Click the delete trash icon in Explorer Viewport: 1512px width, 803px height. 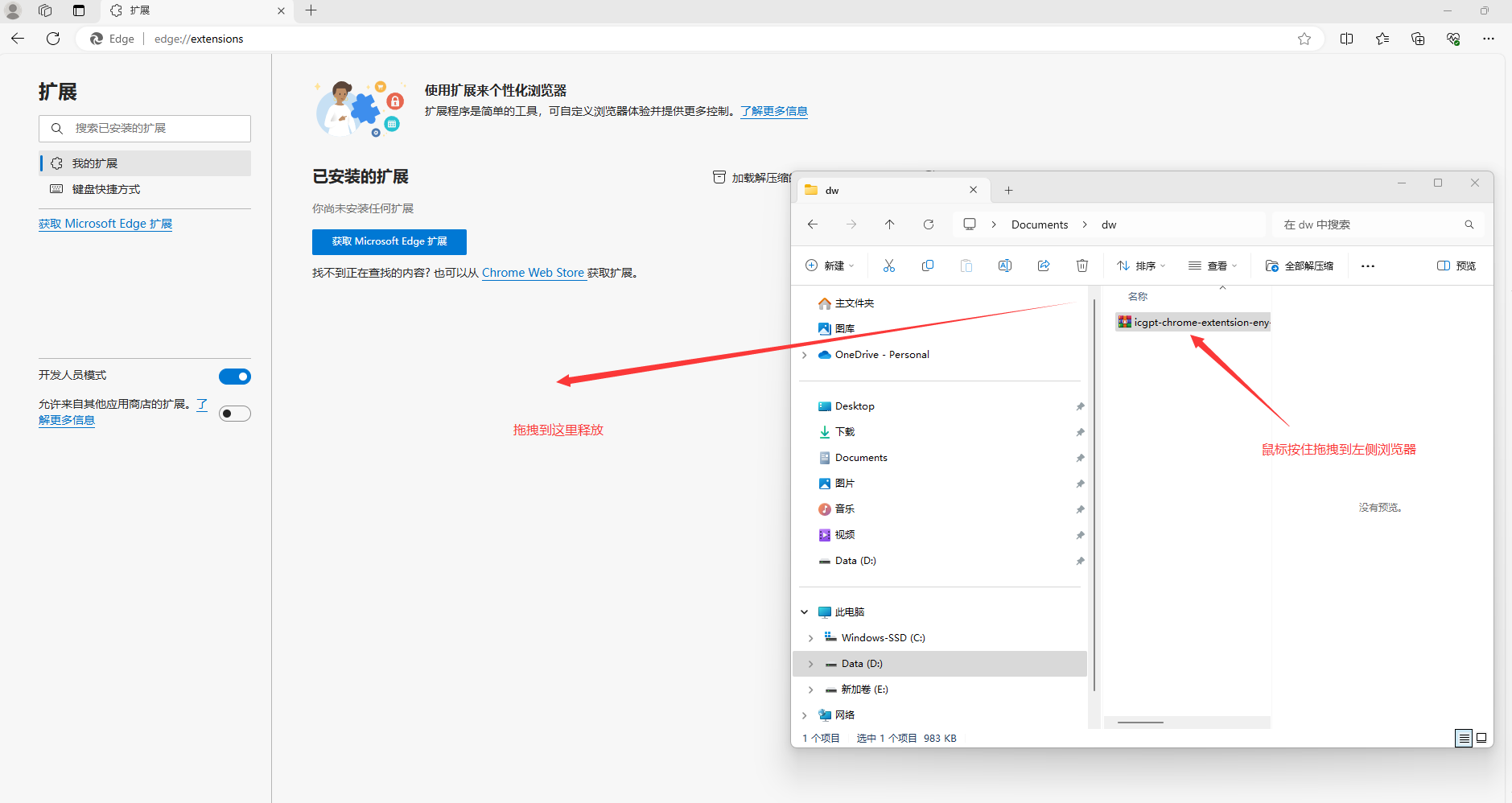(1082, 266)
